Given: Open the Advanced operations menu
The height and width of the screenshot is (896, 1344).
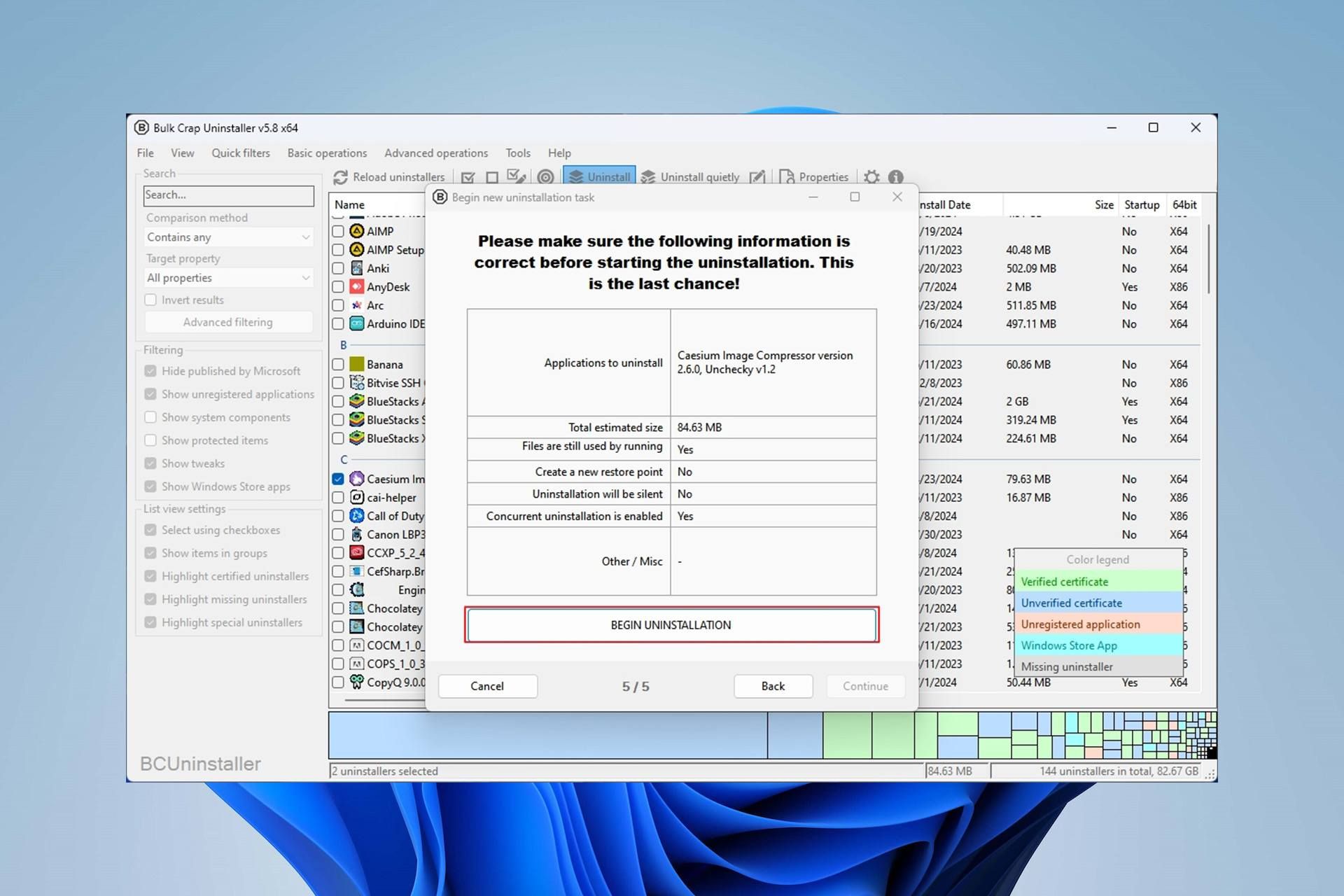Looking at the screenshot, I should point(436,153).
